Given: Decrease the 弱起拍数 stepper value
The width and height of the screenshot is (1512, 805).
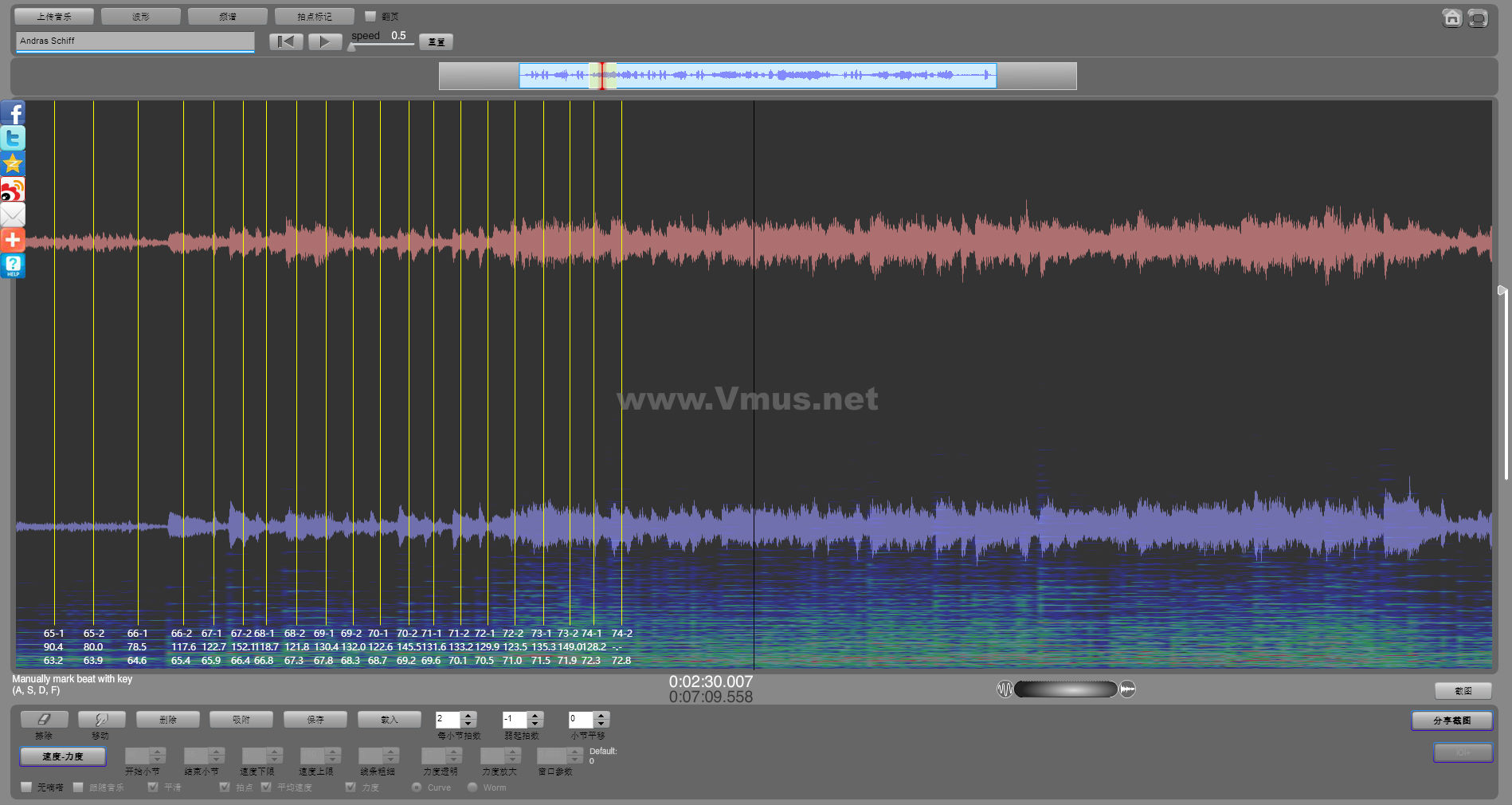Looking at the screenshot, I should (535, 724).
